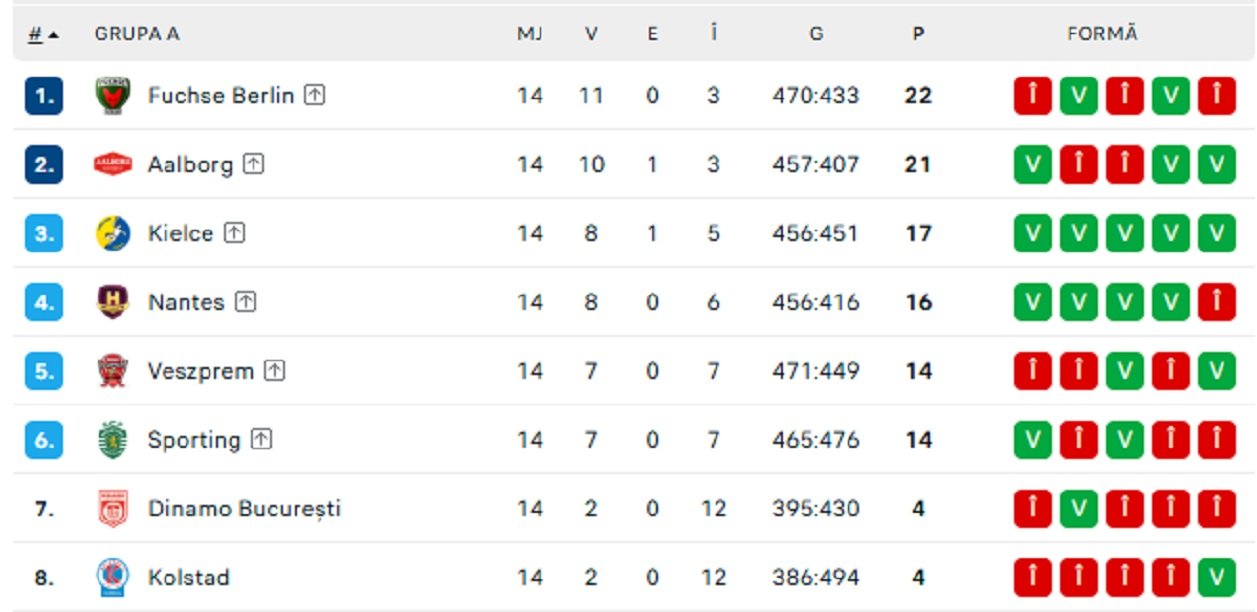Click the Veszprem club logo
Viewport: 1257px width, 612px height.
point(112,371)
